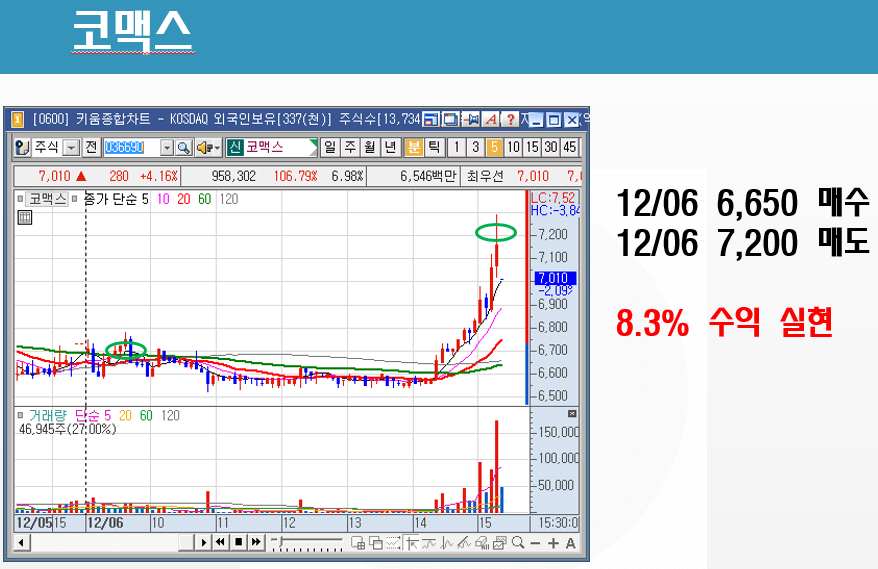Zoom in chart with plus icon
The image size is (878, 569).
pyautogui.click(x=553, y=543)
